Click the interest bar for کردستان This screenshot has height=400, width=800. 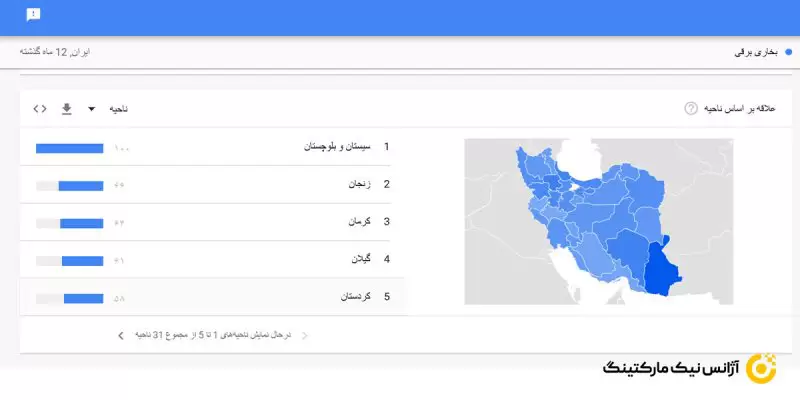pyautogui.click(x=83, y=298)
